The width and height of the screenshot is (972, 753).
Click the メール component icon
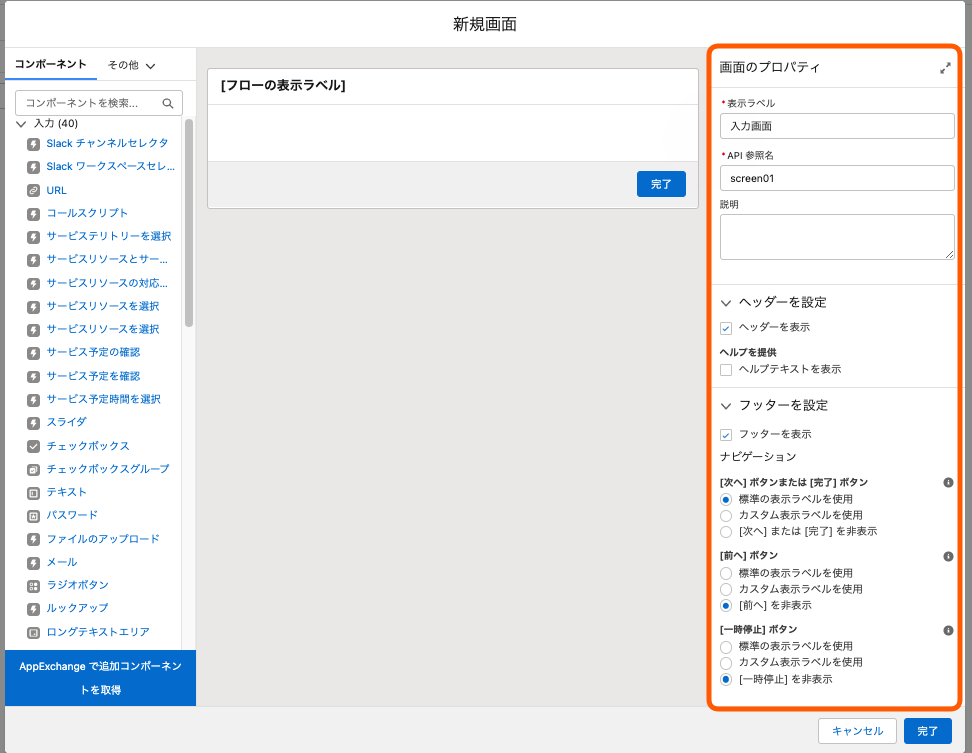(33, 563)
